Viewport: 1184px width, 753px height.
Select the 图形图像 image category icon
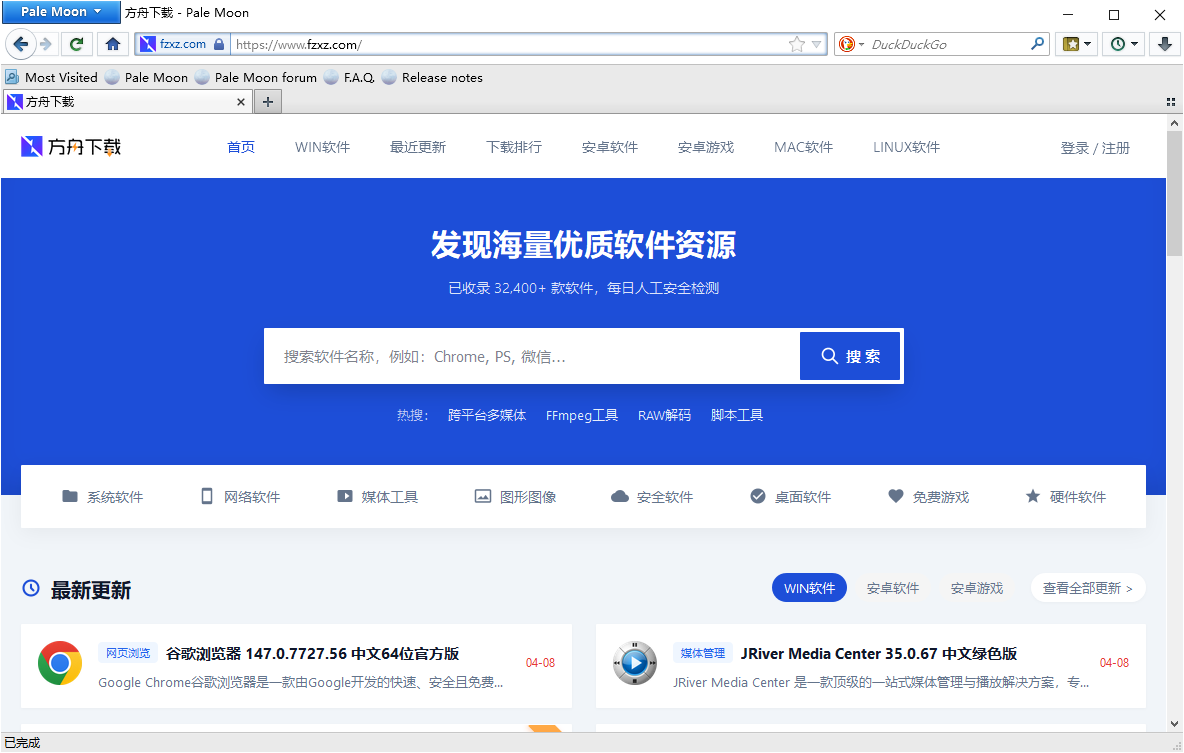click(x=481, y=496)
